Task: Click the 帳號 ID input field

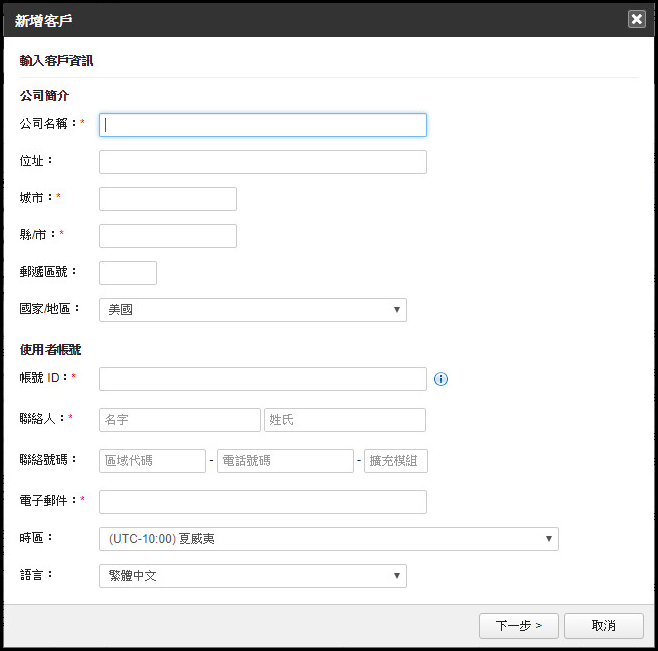Action: pos(263,379)
